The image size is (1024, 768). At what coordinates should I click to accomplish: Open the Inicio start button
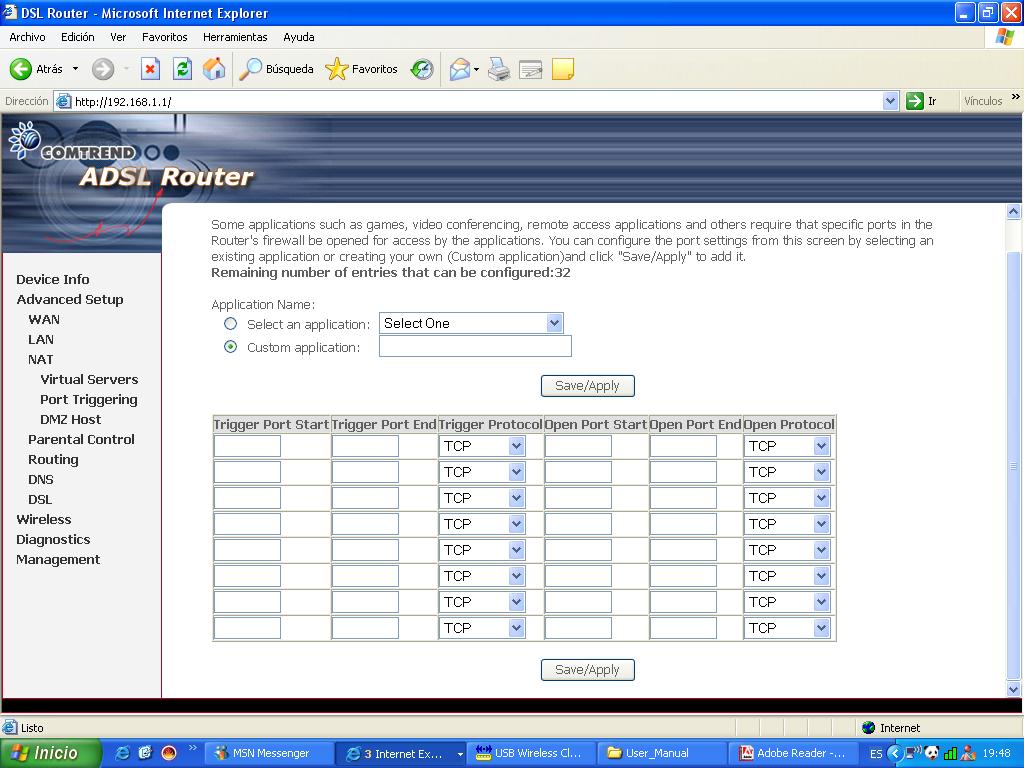click(50, 753)
